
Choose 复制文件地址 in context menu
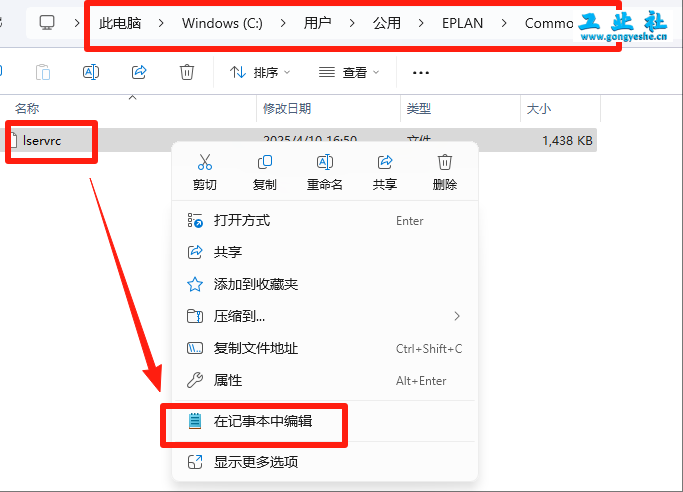(325, 348)
